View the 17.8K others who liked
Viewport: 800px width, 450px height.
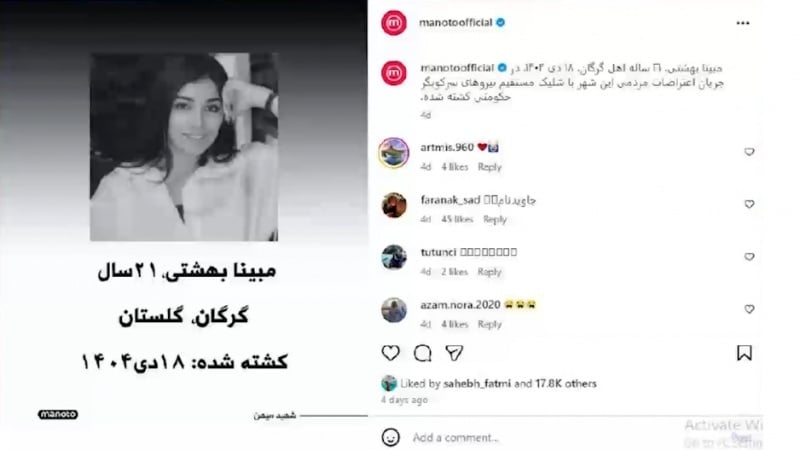(x=565, y=383)
